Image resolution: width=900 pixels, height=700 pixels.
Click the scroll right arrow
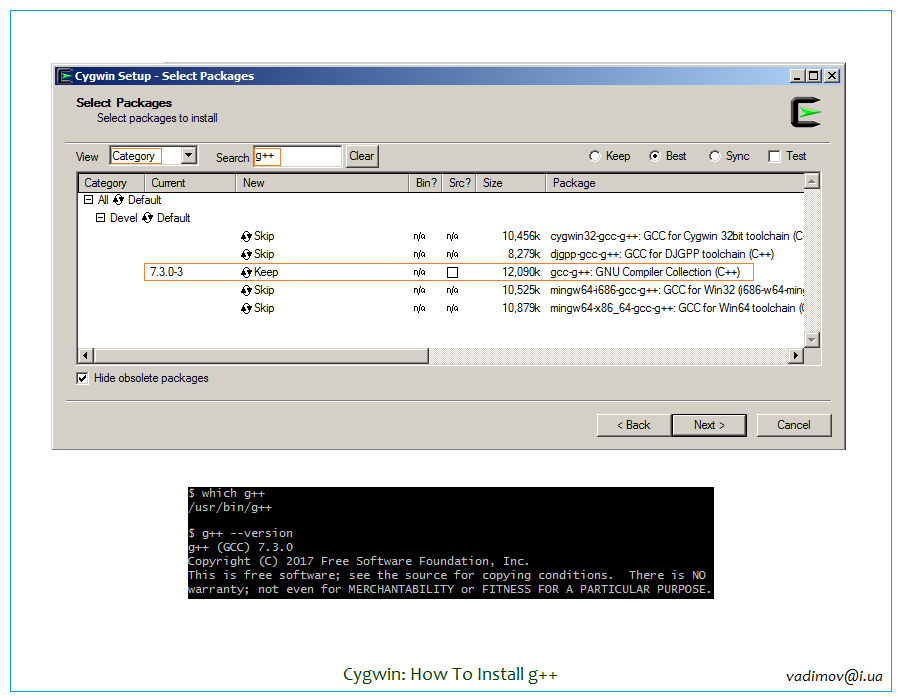click(796, 356)
